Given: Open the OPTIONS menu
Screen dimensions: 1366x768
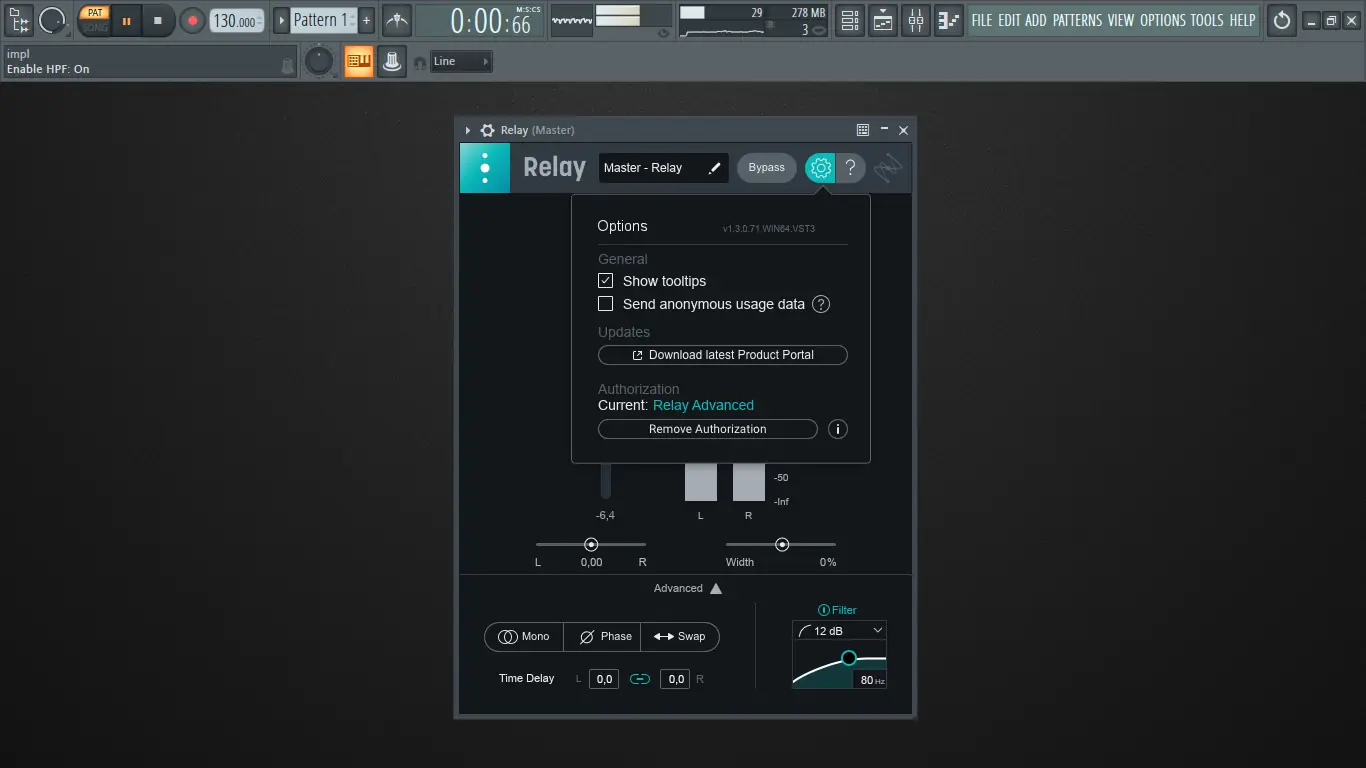Looking at the screenshot, I should [1163, 20].
